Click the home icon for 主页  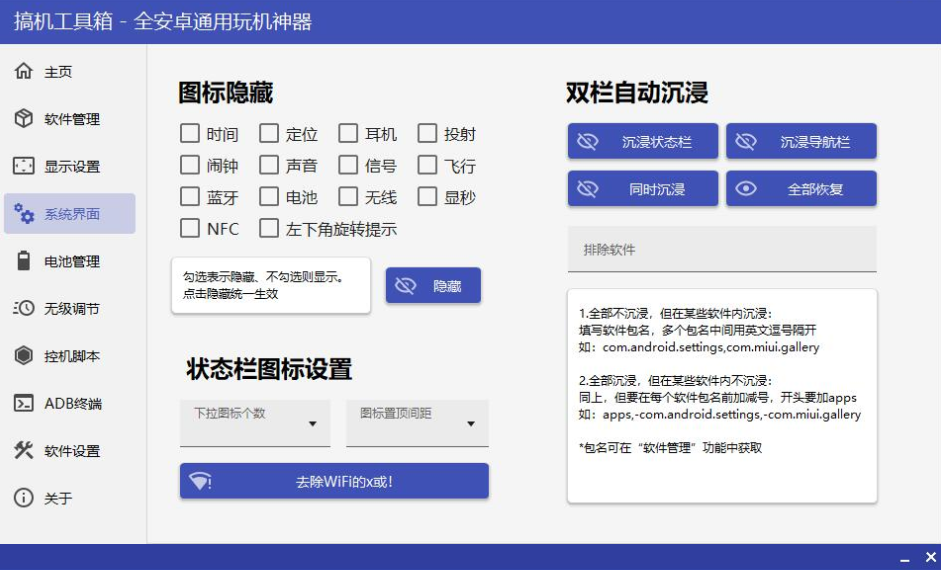(x=24, y=72)
